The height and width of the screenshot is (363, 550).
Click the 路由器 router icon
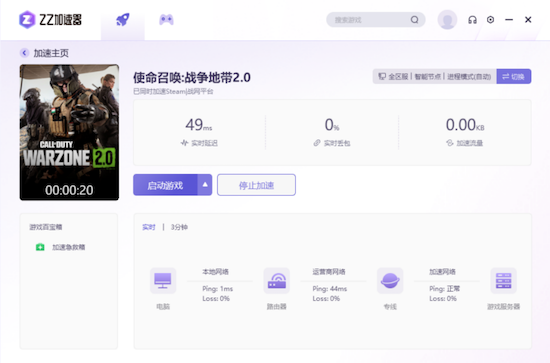tap(276, 281)
